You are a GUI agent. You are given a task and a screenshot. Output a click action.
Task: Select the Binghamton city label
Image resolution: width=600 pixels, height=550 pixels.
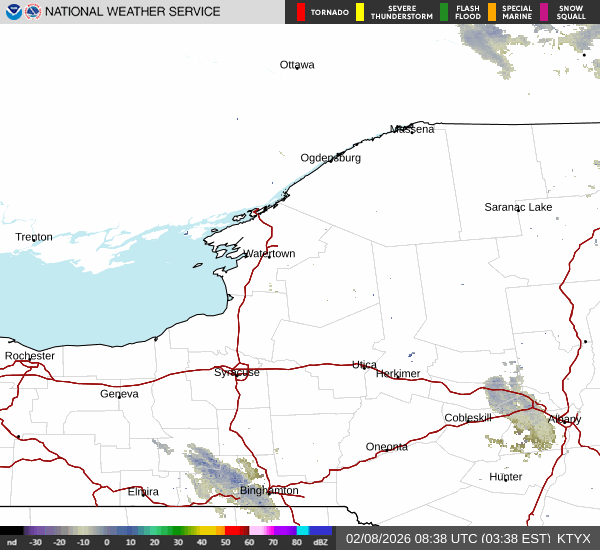tap(269, 491)
